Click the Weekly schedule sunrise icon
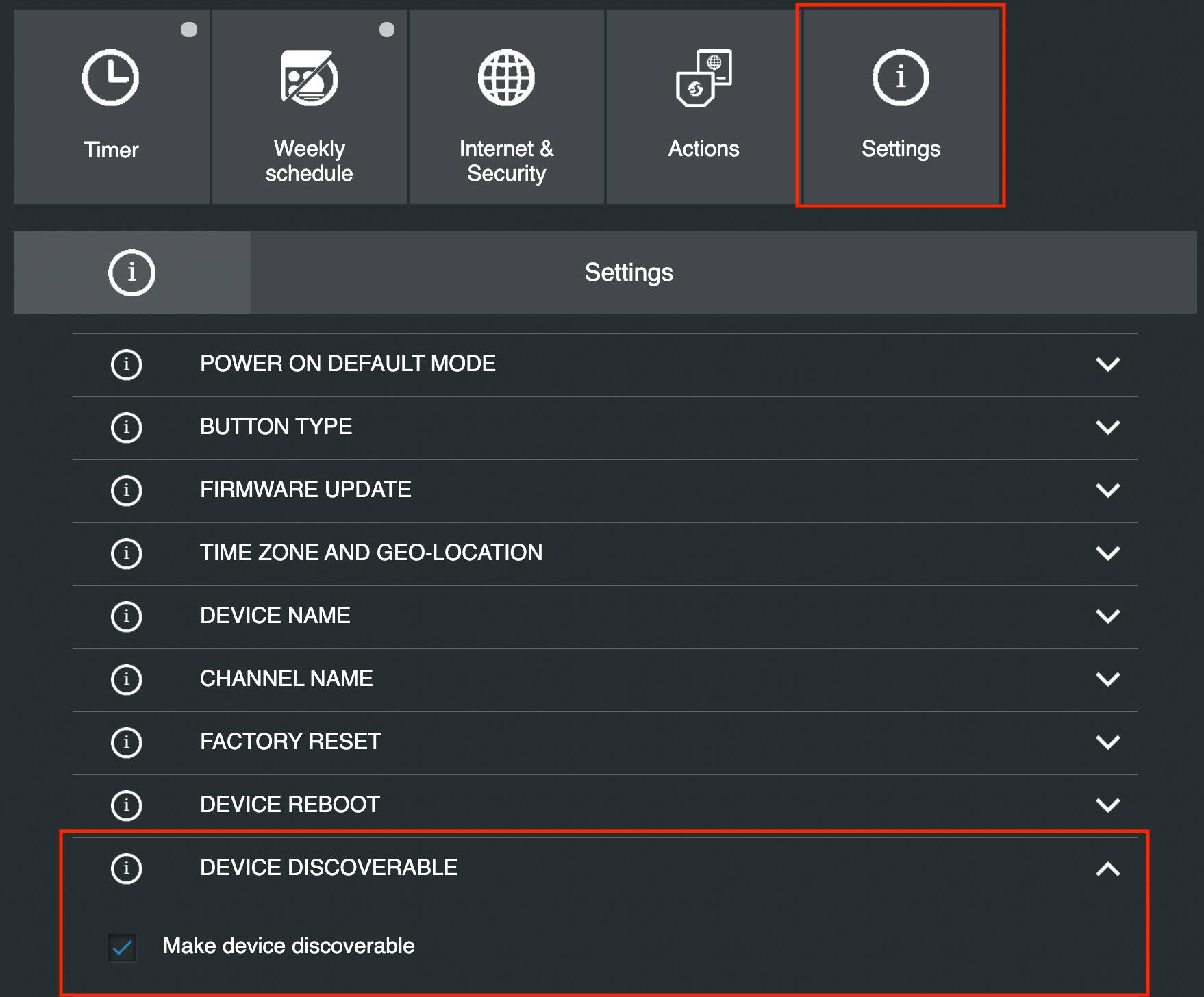The height and width of the screenshot is (997, 1204). point(309,78)
